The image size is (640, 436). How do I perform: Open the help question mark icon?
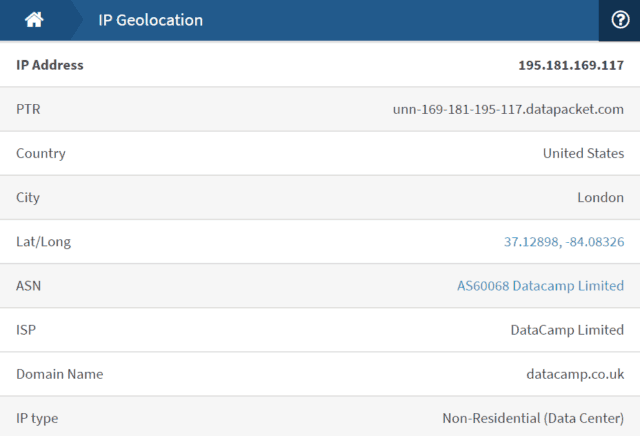[619, 20]
